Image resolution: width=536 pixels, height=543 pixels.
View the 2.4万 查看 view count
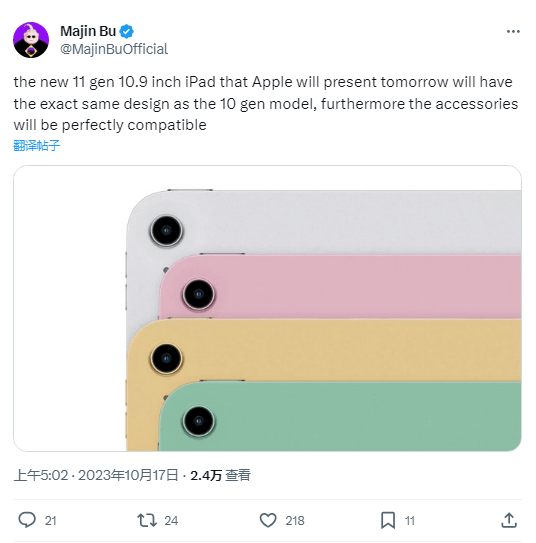(x=221, y=475)
